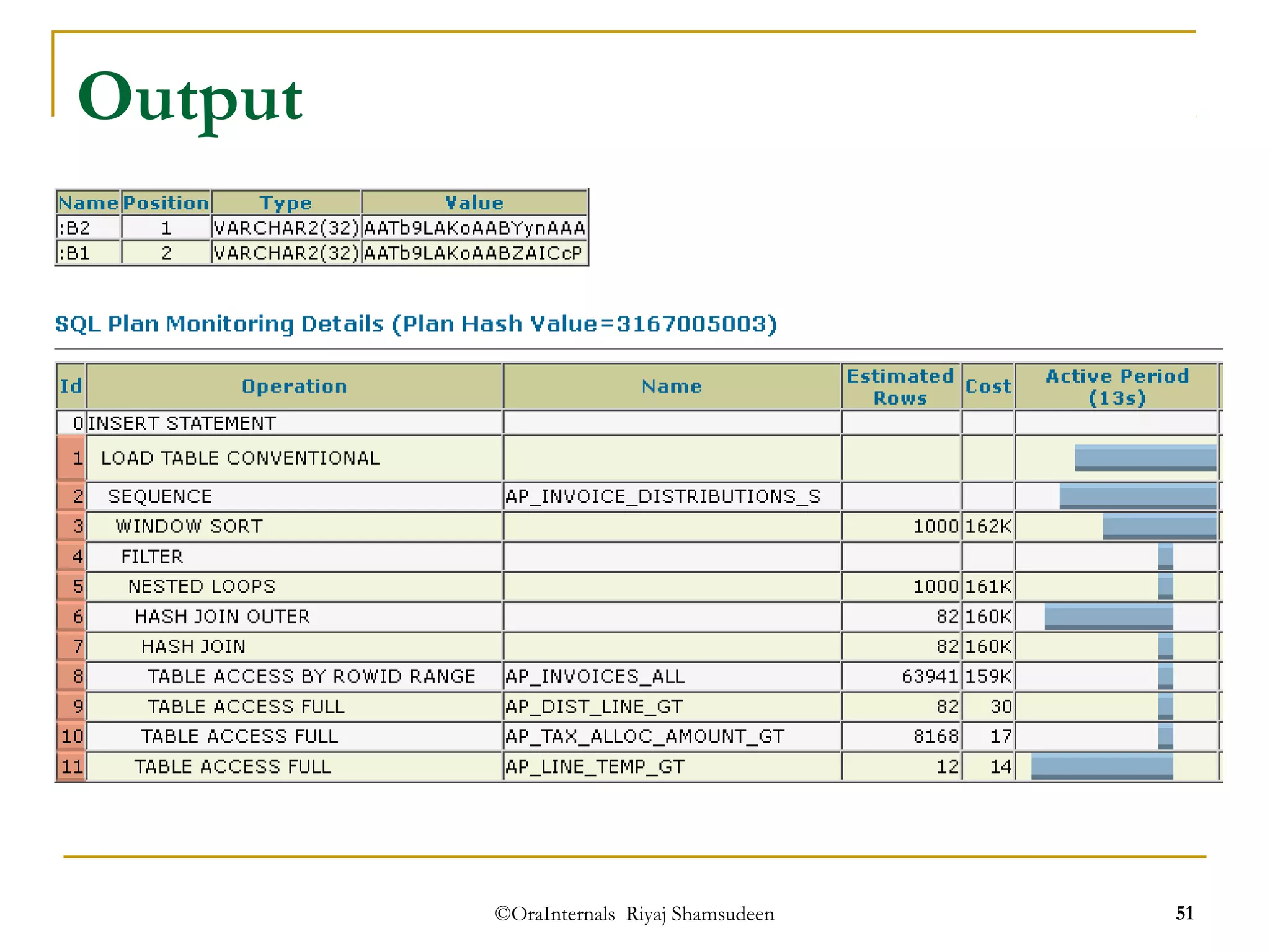Click object name 'AP_LINE_TEMP_GT'

595,767
